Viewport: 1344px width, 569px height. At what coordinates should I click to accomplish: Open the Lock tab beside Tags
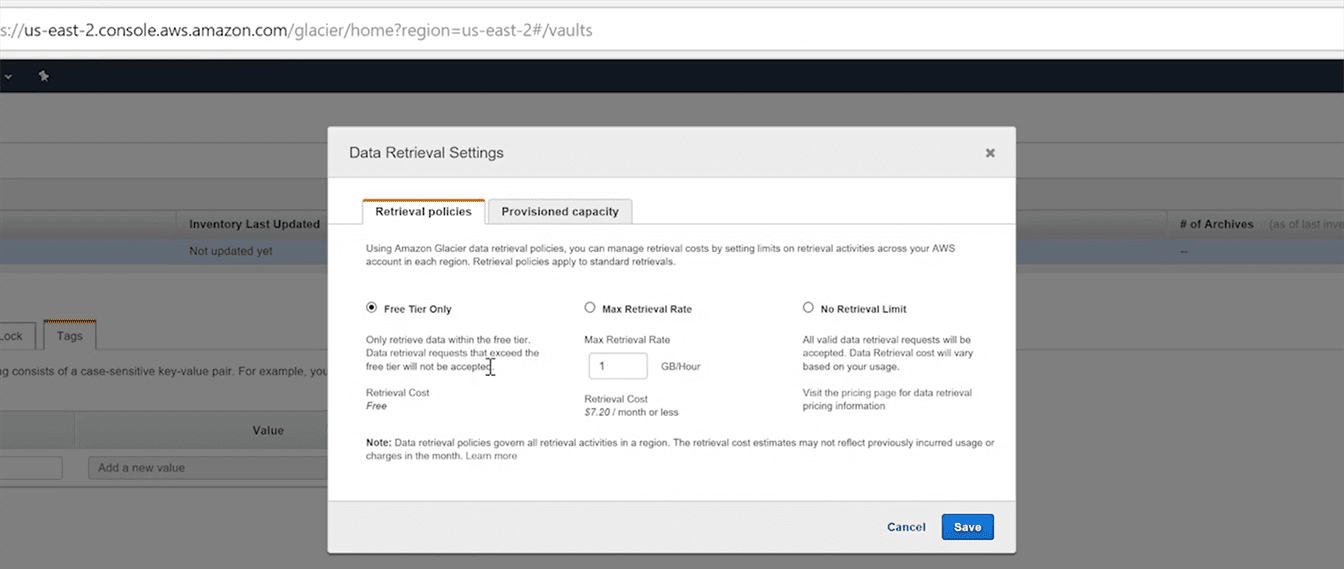click(12, 336)
